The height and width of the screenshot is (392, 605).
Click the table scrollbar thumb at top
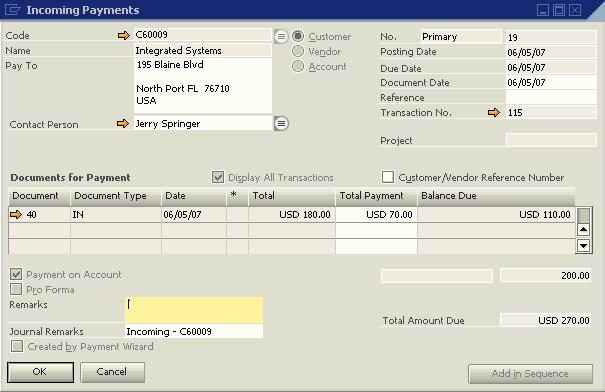pyautogui.click(x=583, y=215)
